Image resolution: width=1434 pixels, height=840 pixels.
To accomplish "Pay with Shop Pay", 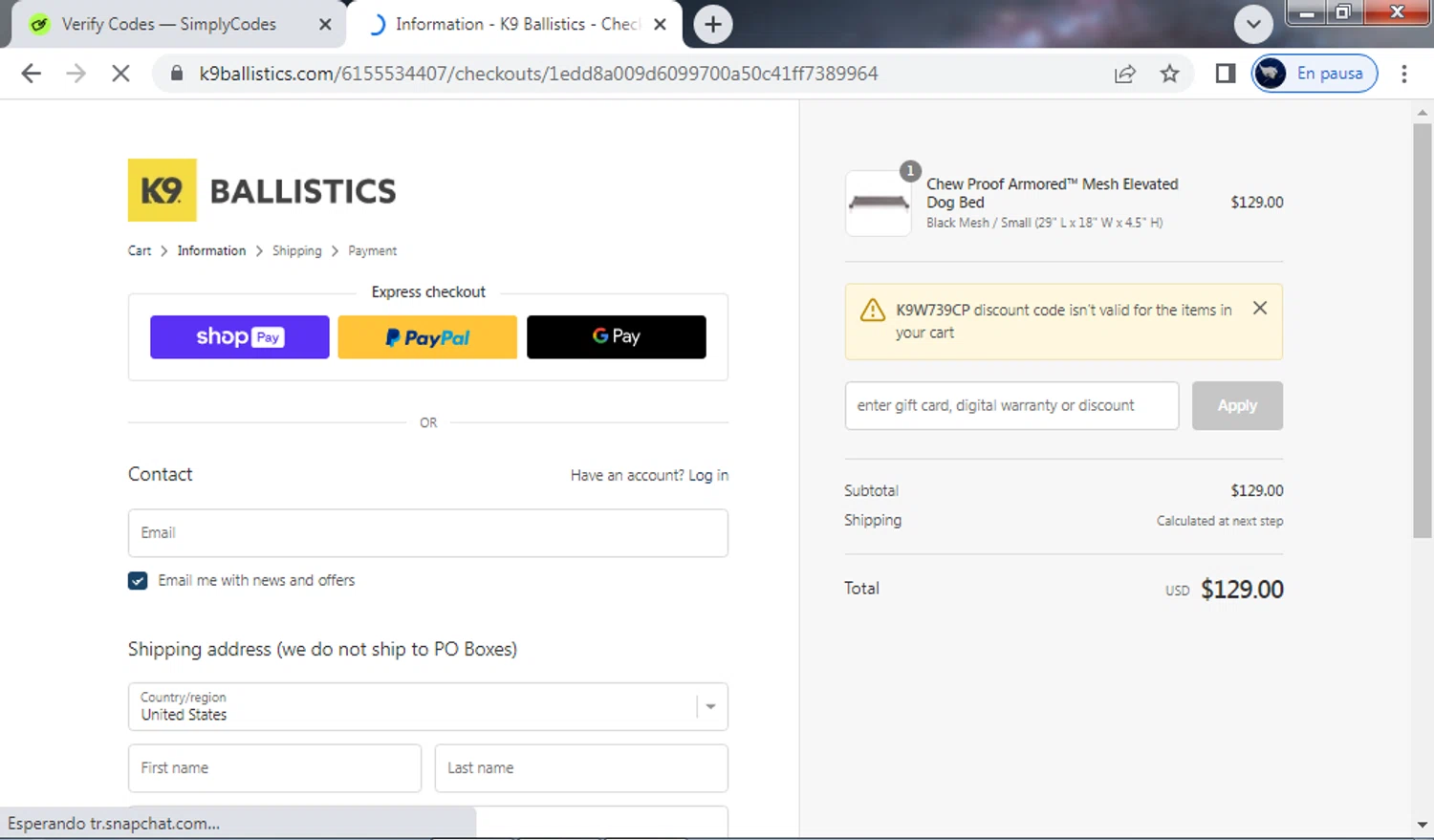I will click(240, 337).
